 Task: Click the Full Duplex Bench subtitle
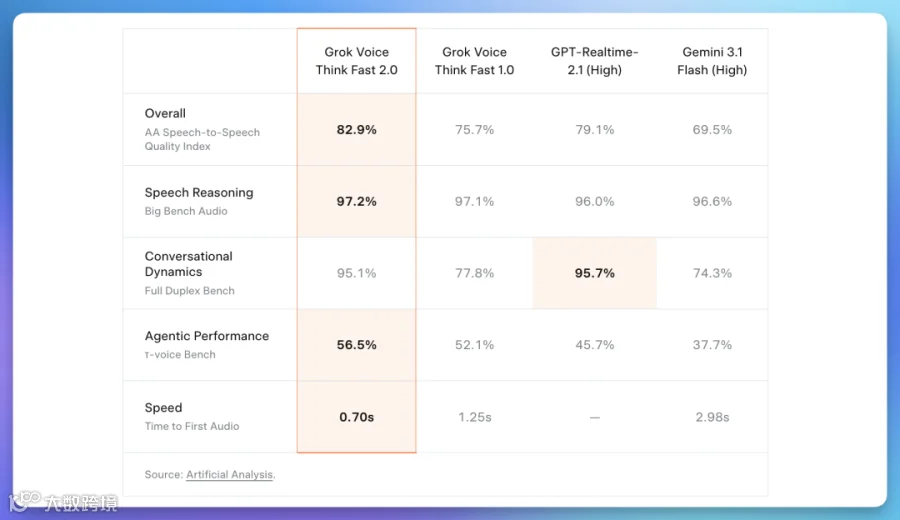[189, 291]
